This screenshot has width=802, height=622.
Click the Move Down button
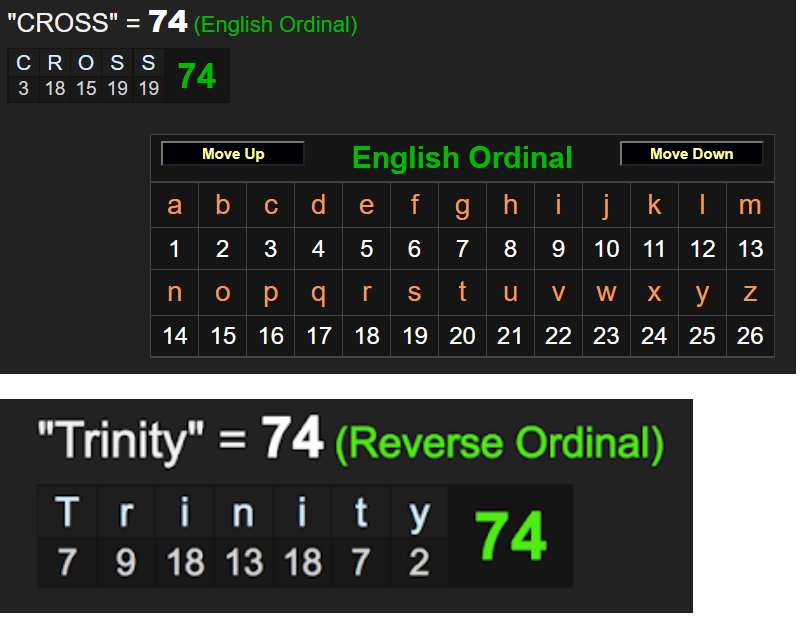pos(691,154)
